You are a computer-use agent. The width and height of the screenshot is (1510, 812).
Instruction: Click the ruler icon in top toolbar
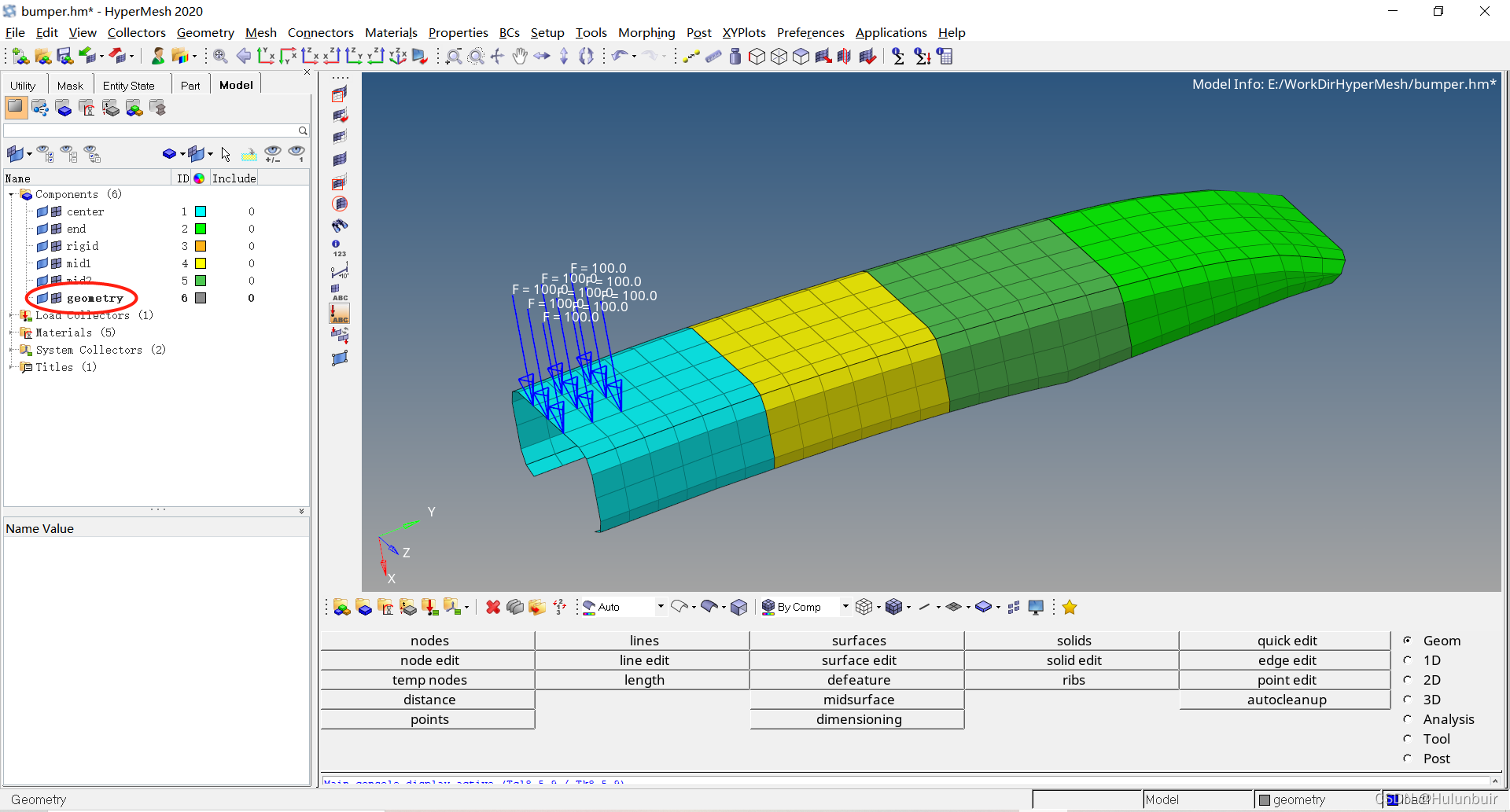coord(713,57)
